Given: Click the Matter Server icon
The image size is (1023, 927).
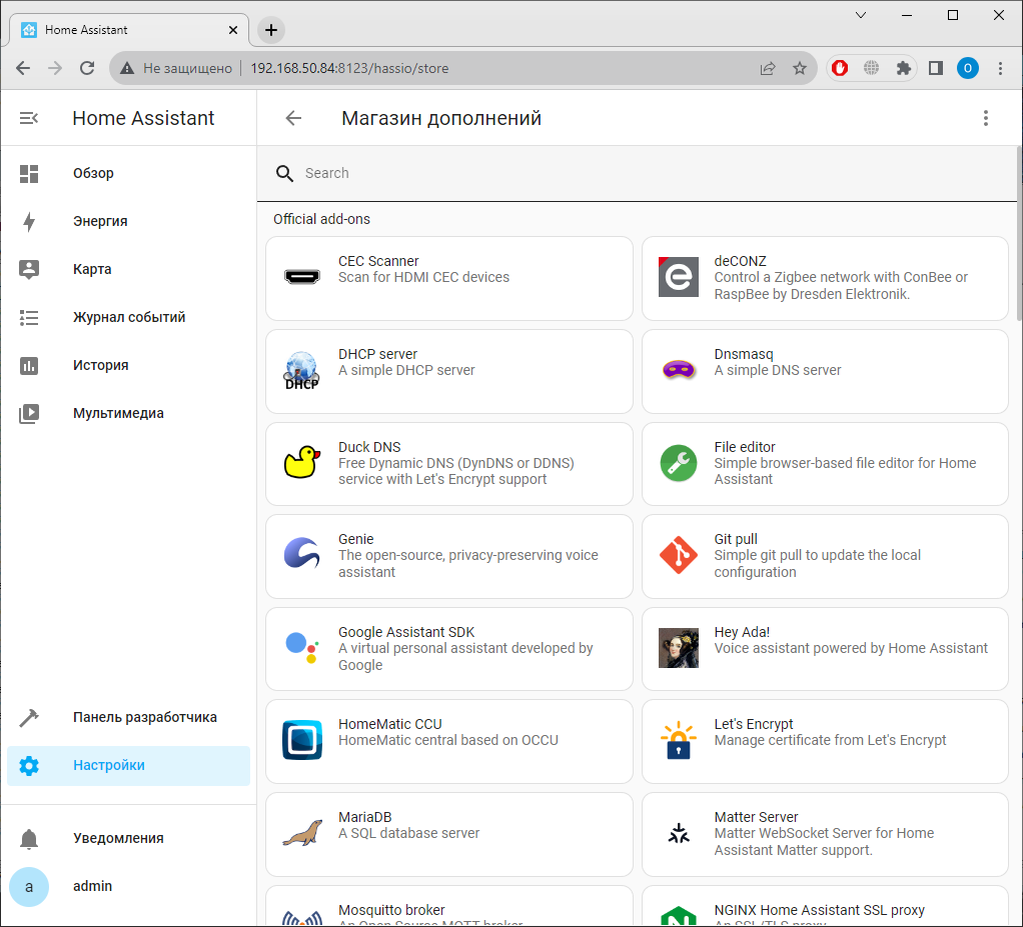Looking at the screenshot, I should coord(679,833).
